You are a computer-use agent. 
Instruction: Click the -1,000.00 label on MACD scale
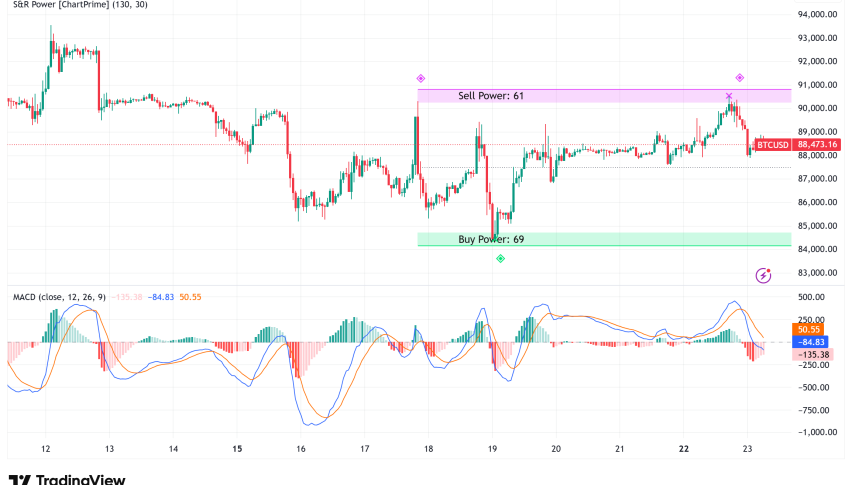coord(817,432)
